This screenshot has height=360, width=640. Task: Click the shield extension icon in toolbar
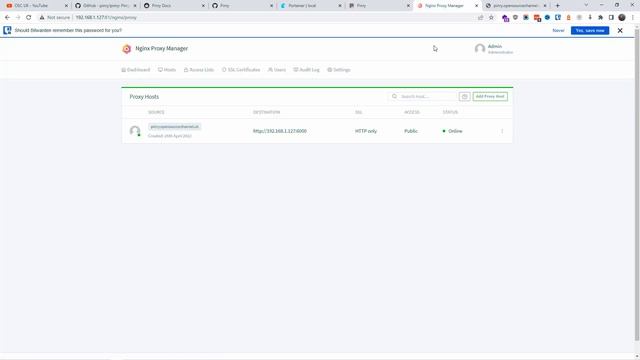pos(516,18)
